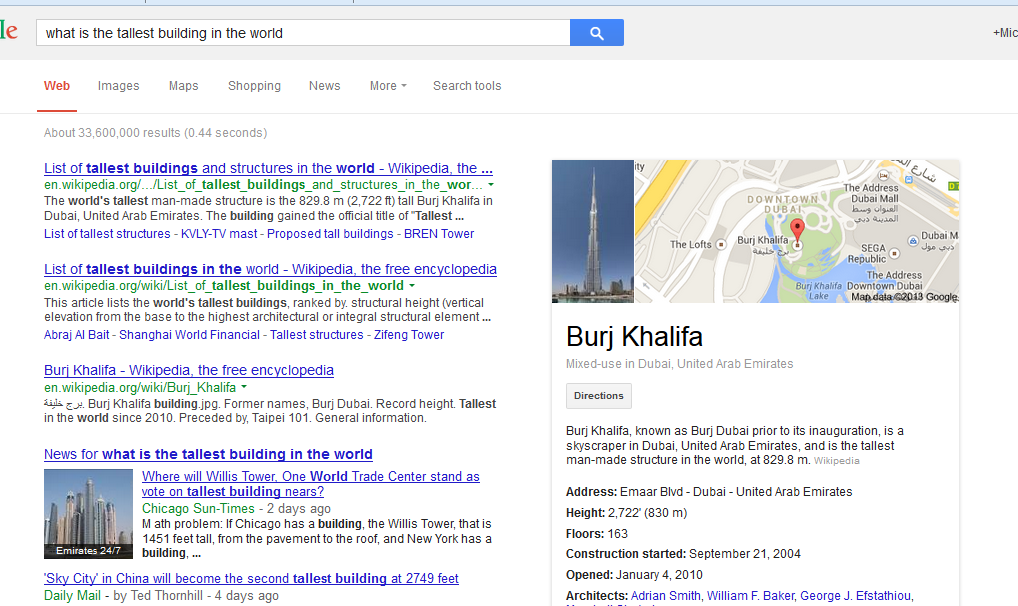Open the Burj Khalifa tower photo
Viewport: 1018px width, 606px height.
point(593,231)
